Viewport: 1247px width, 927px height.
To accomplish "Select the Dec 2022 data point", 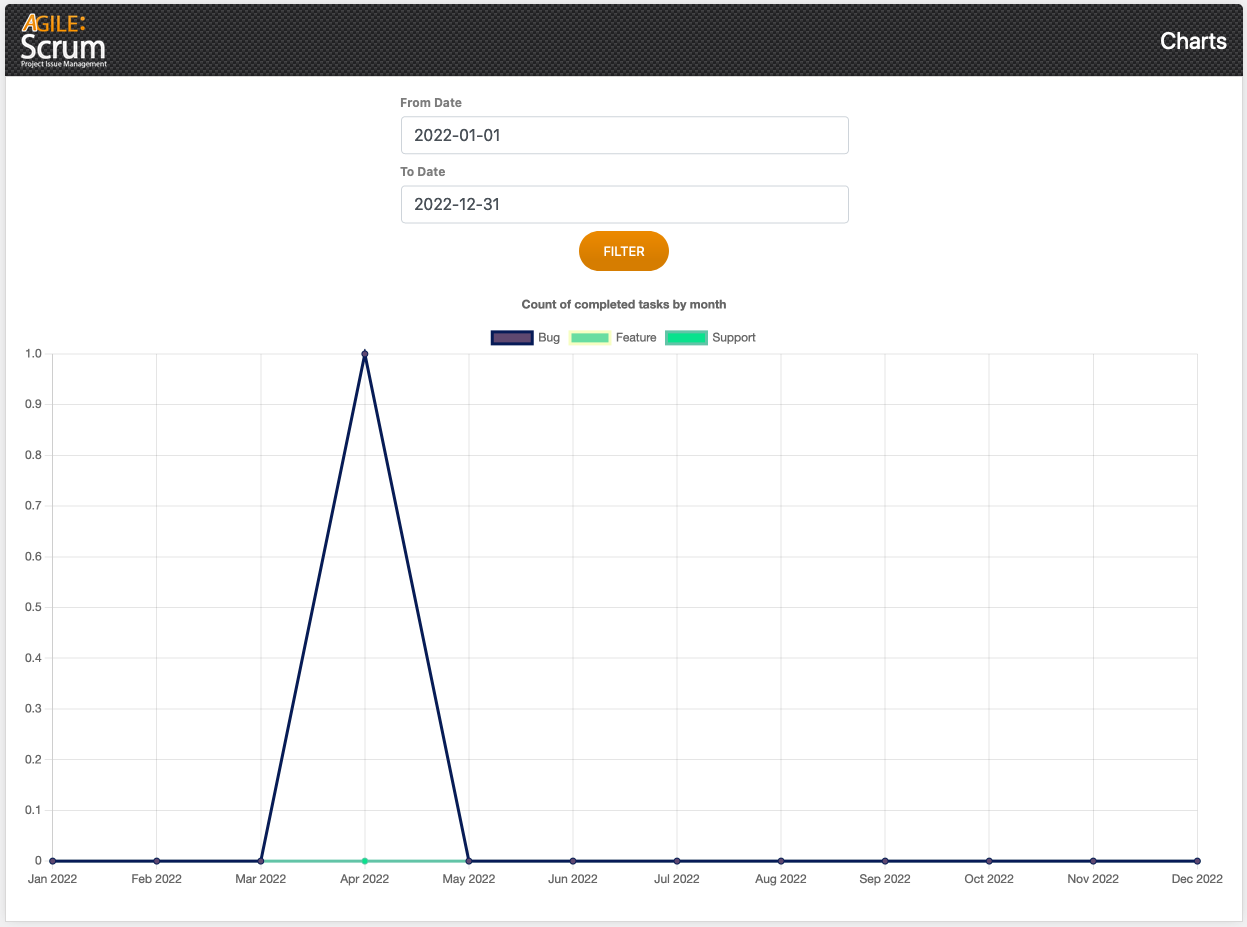I will point(1197,861).
